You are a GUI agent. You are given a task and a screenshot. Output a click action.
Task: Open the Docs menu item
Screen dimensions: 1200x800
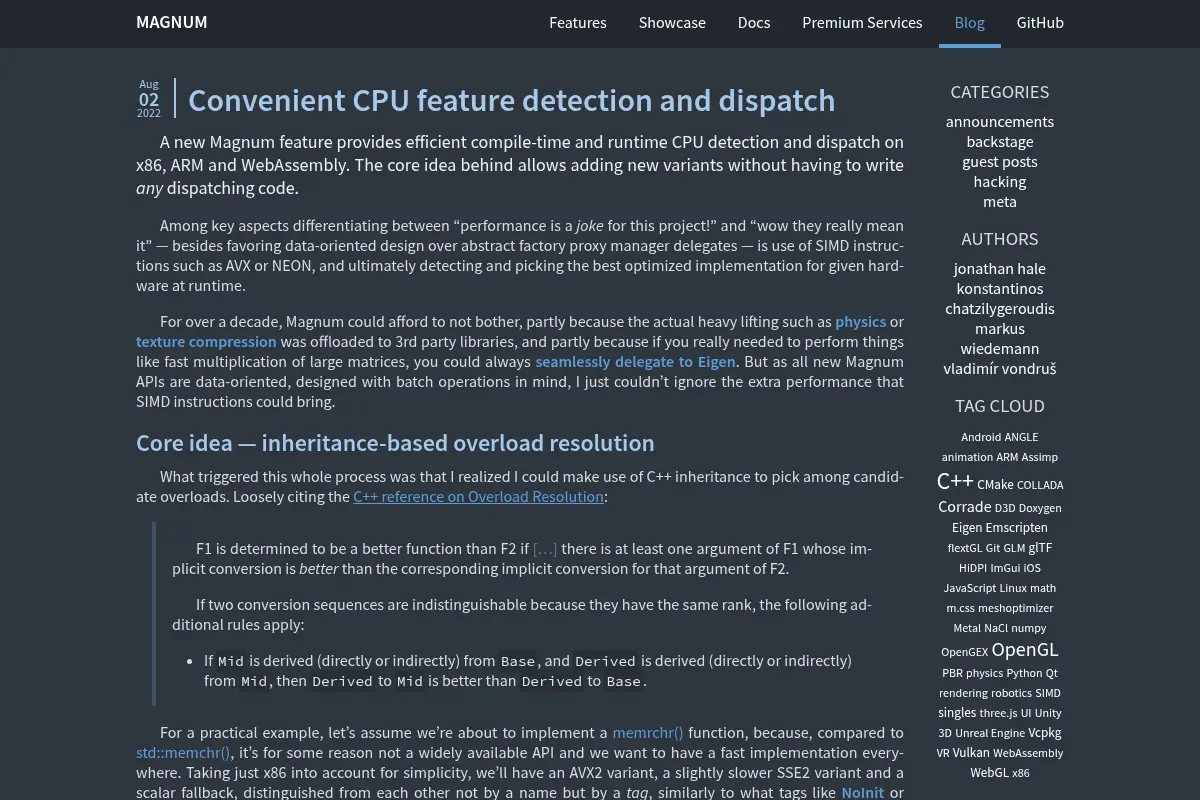[x=754, y=22]
